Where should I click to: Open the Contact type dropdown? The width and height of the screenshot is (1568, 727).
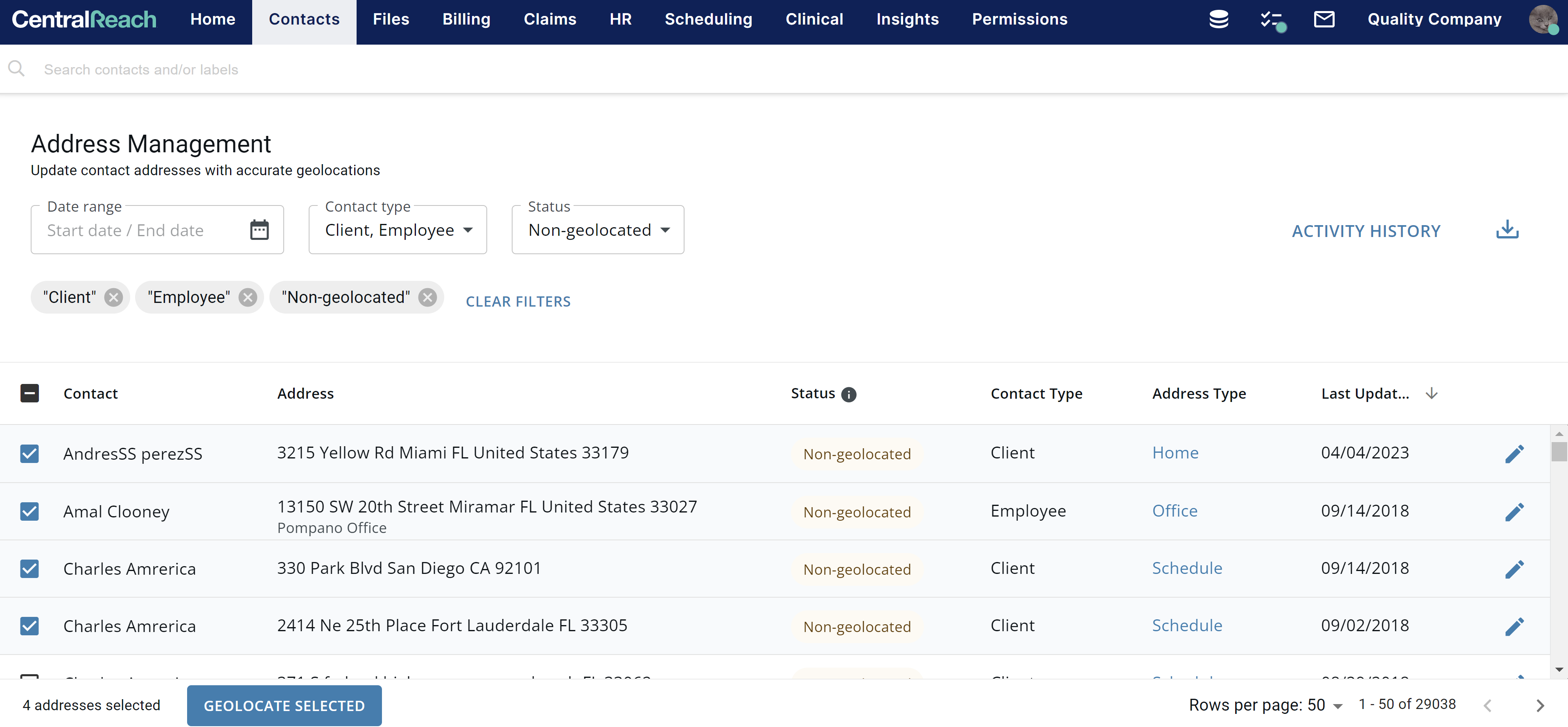tap(398, 230)
